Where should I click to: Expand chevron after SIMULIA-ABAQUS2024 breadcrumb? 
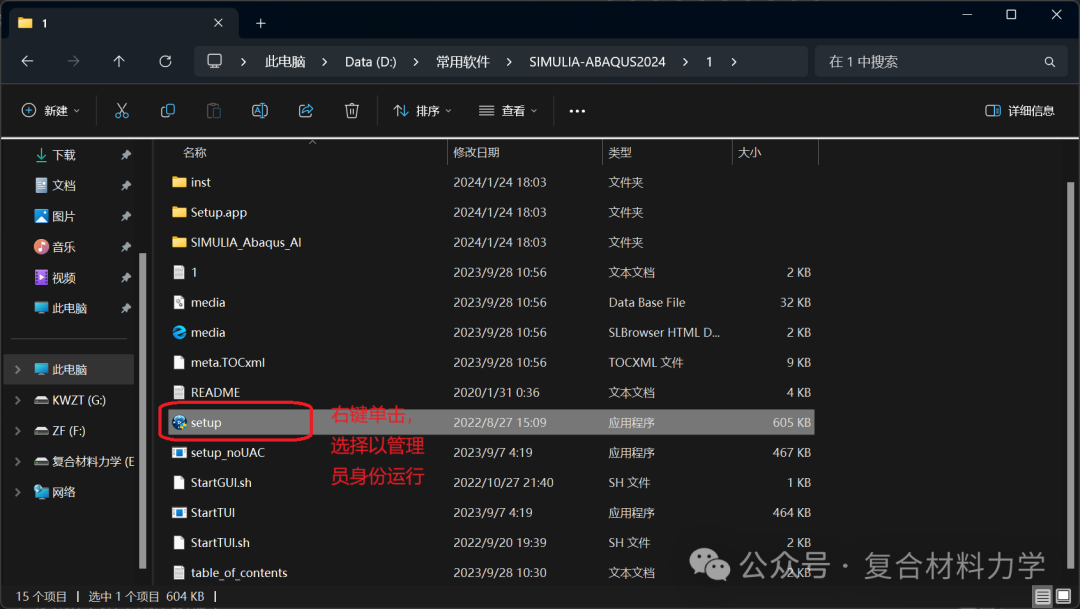[685, 62]
